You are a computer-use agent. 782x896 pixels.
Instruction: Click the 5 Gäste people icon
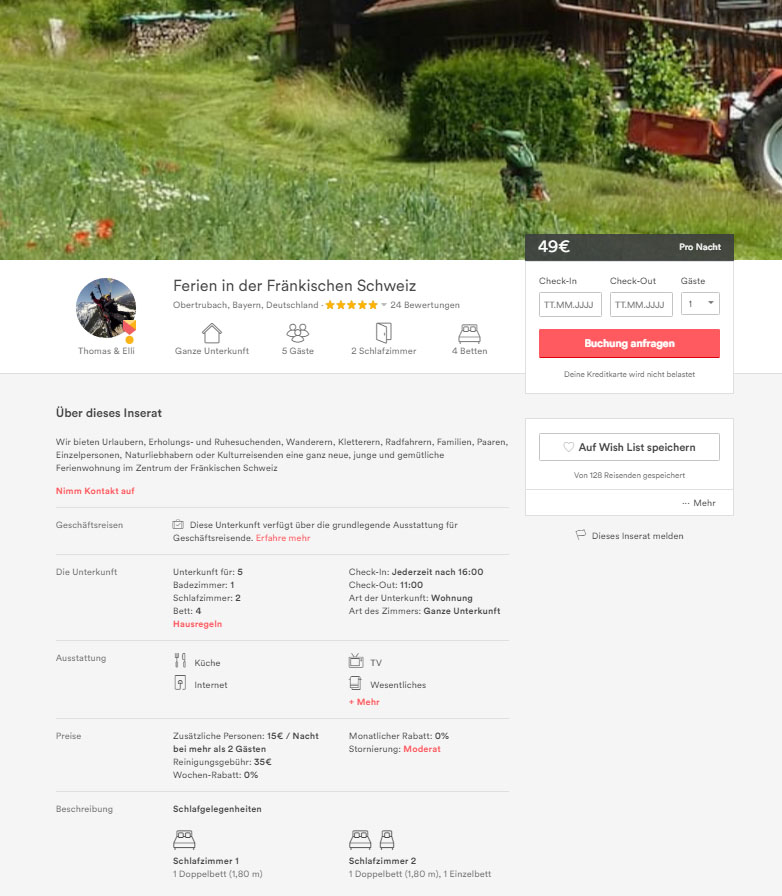[298, 333]
